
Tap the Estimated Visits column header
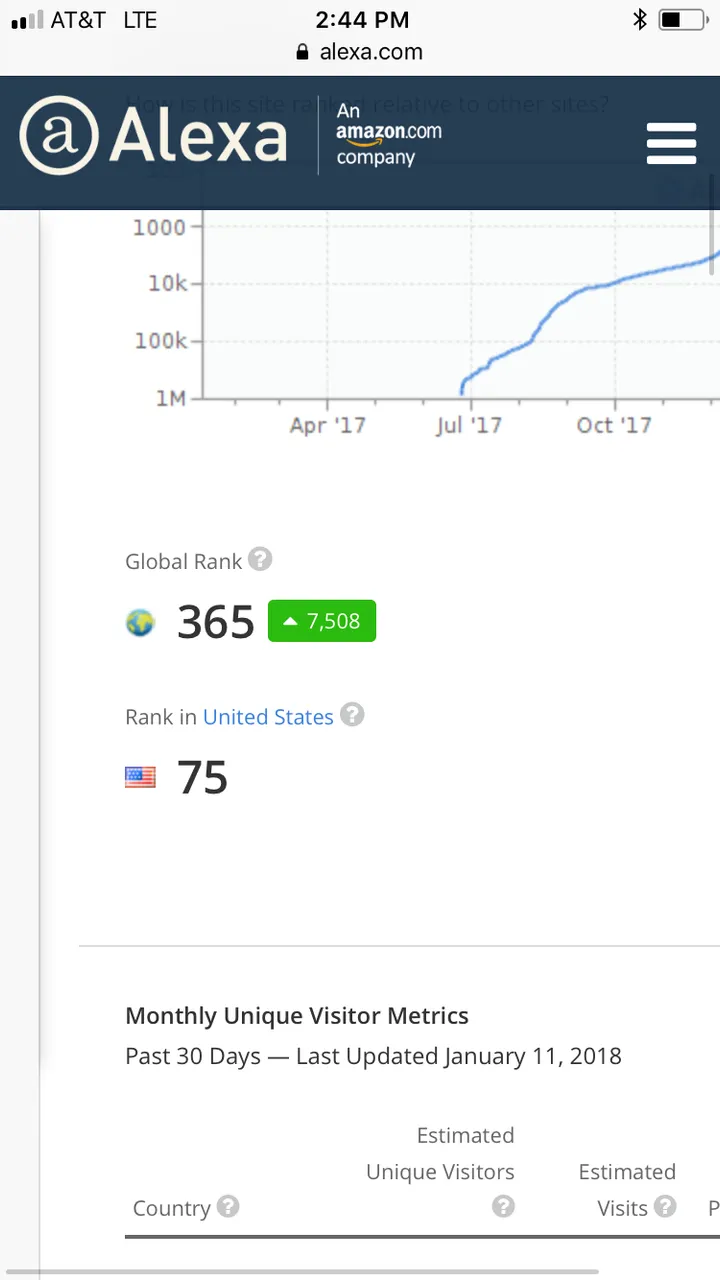627,1190
